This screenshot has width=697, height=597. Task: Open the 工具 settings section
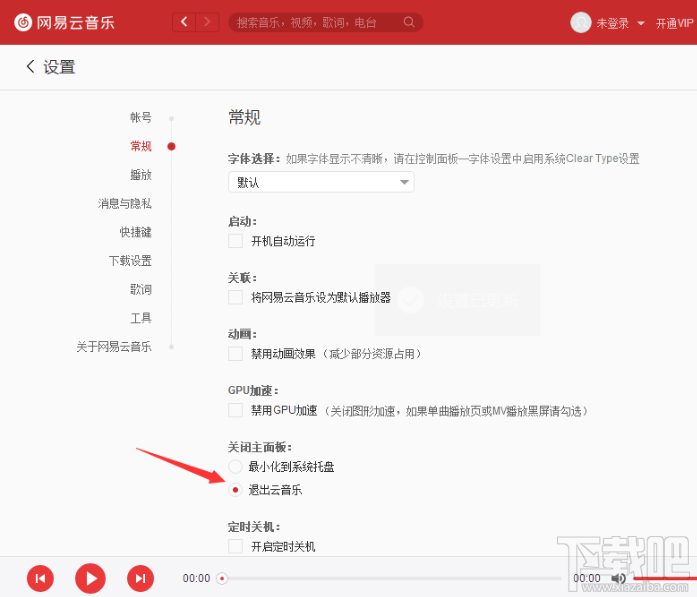click(141, 318)
